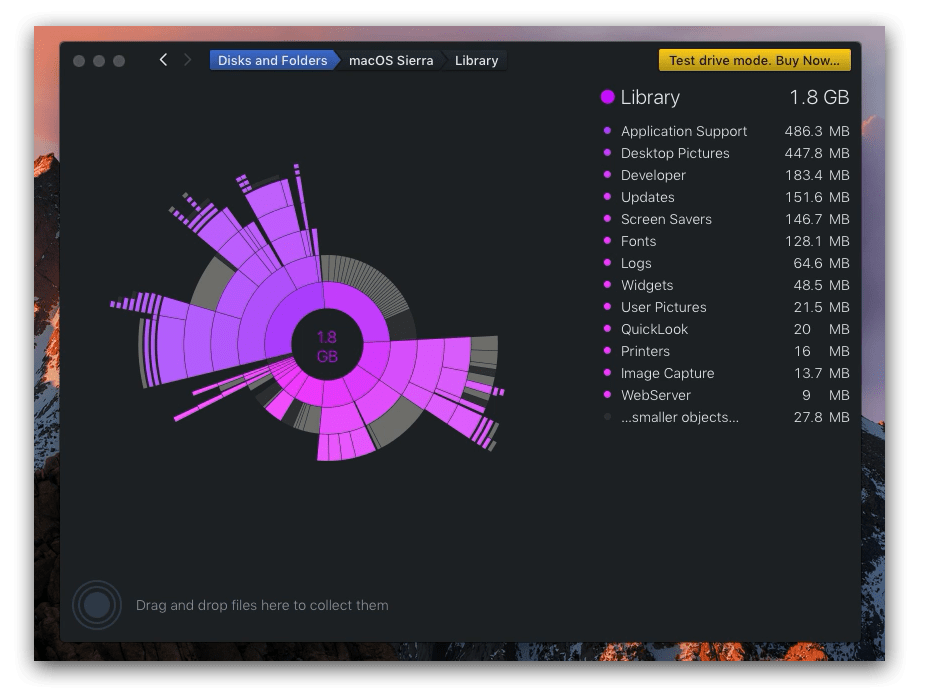This screenshot has width=928, height=692.
Task: Click the forward navigation arrow
Action: (188, 59)
